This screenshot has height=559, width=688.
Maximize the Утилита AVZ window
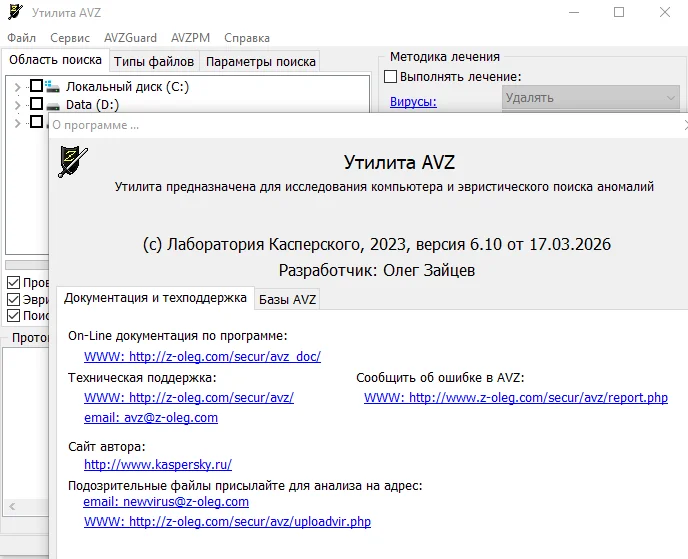coord(619,12)
